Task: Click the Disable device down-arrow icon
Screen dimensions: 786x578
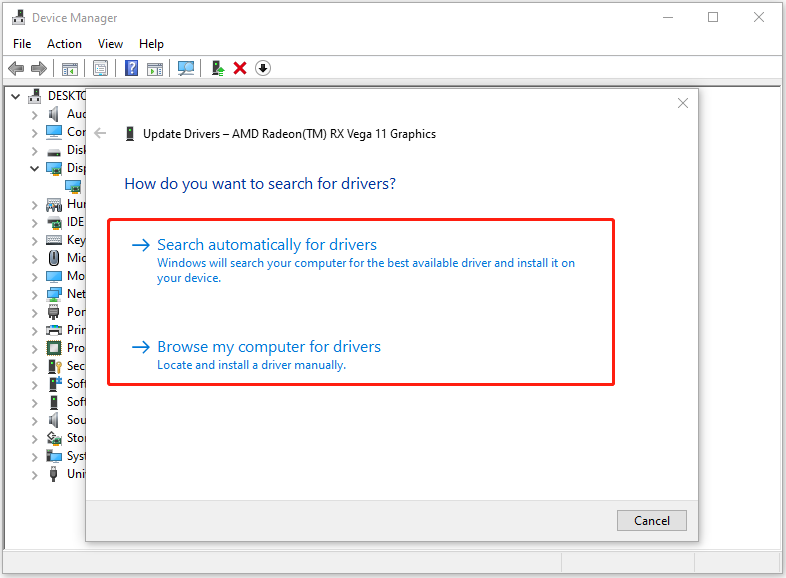Action: [263, 68]
